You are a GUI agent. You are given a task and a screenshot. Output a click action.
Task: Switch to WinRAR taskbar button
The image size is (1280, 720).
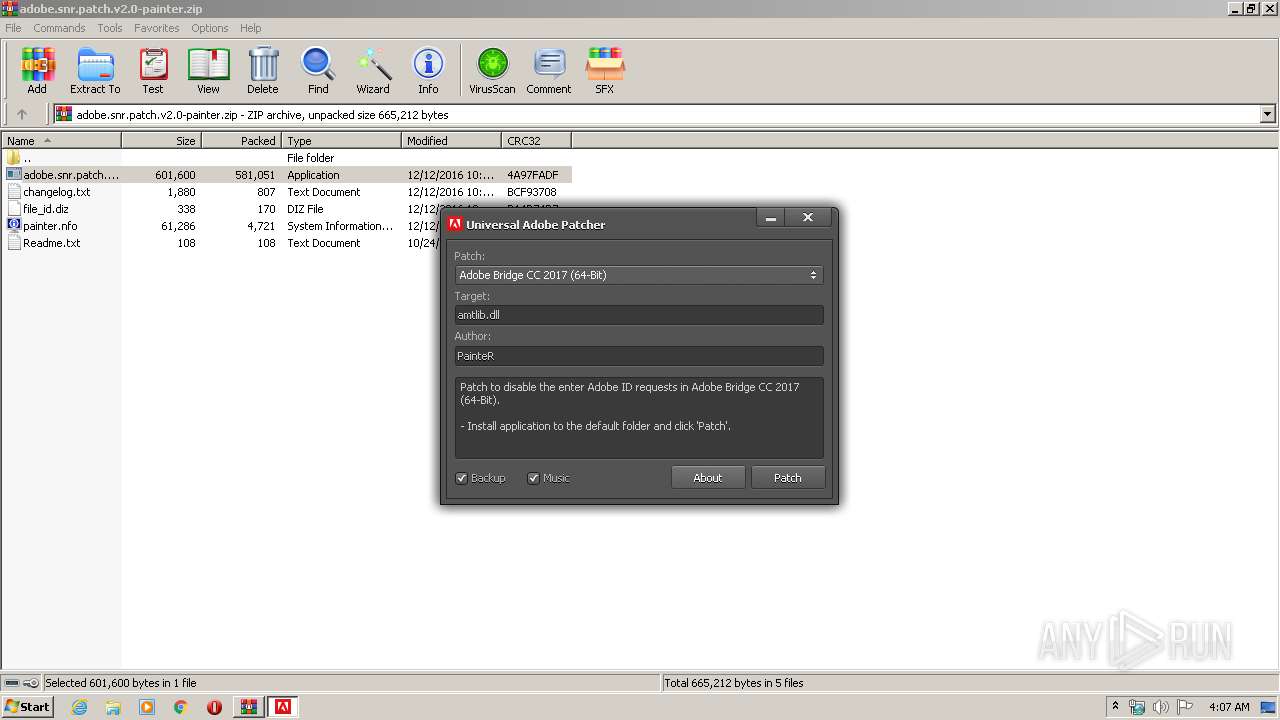click(248, 707)
